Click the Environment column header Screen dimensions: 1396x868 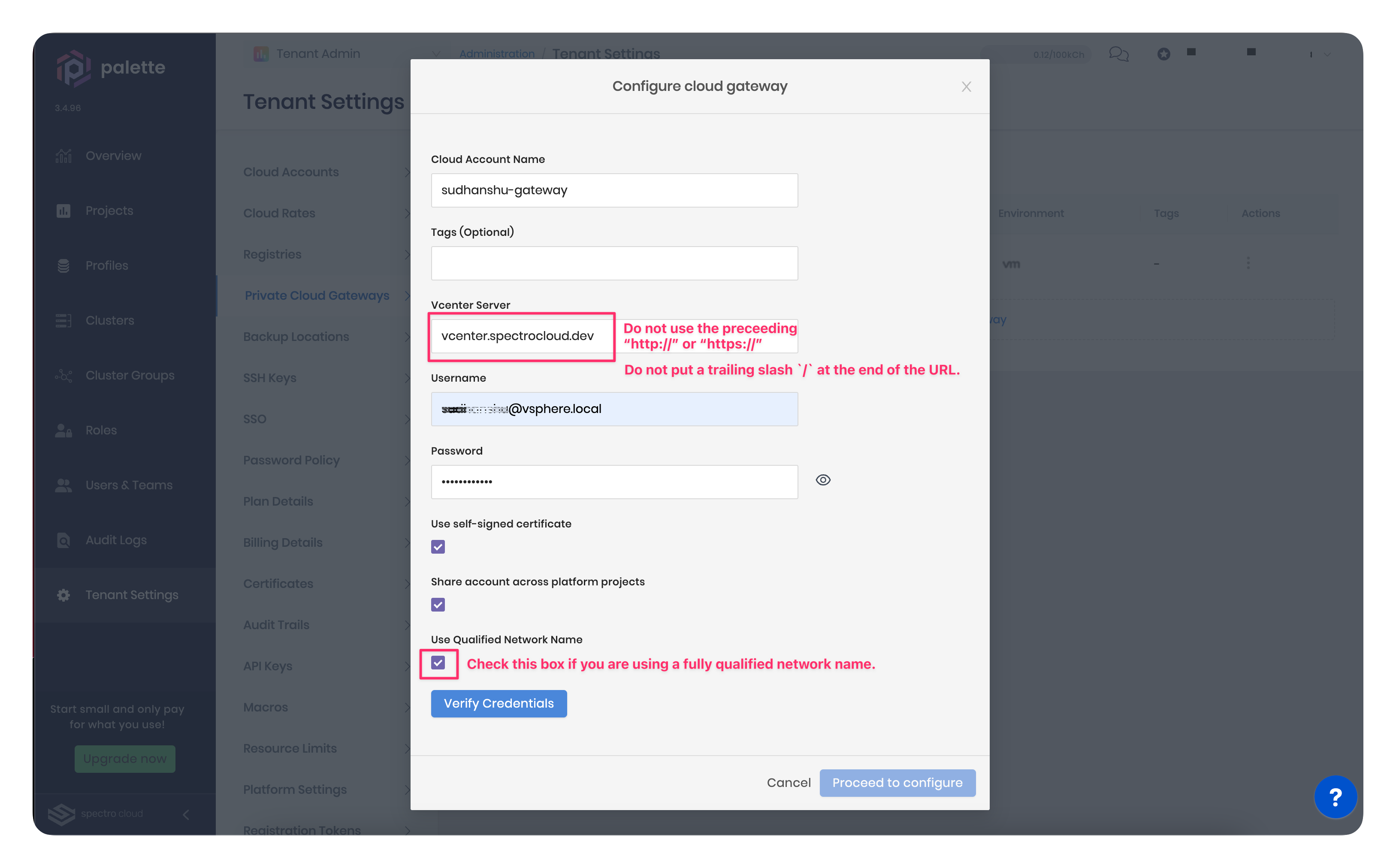(x=1031, y=213)
